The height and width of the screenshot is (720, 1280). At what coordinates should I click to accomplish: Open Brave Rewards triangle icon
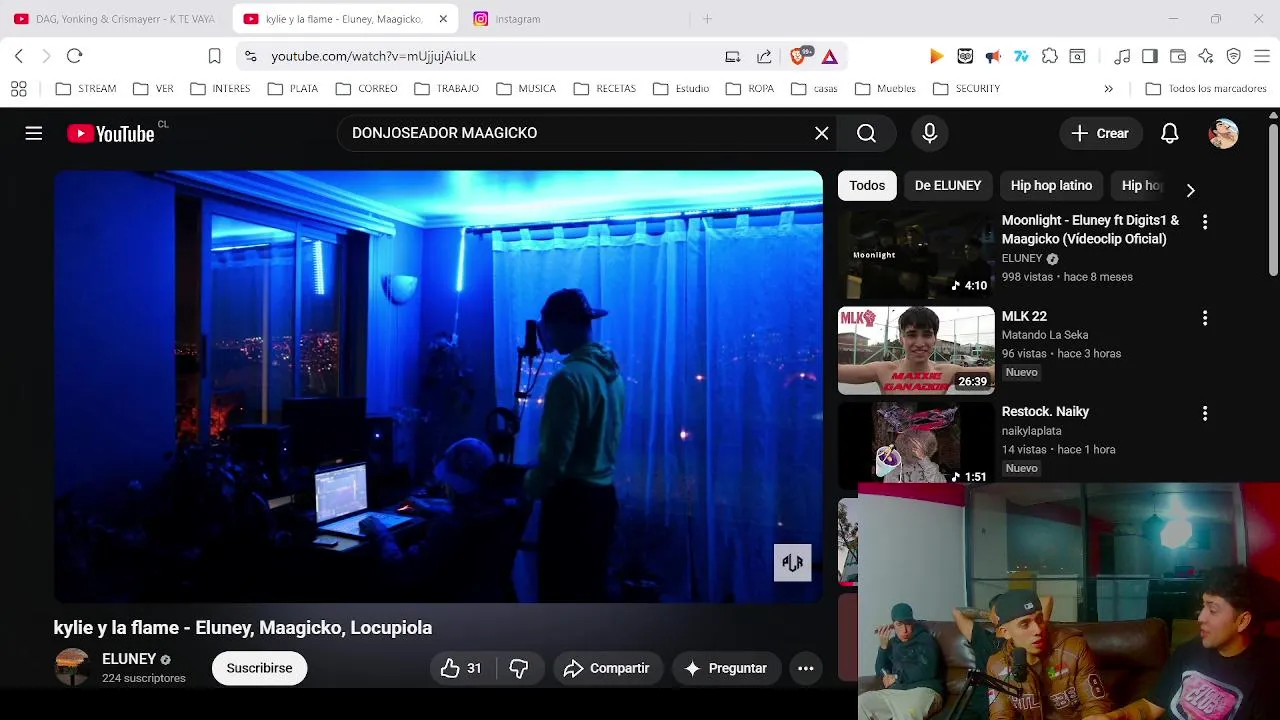(830, 56)
